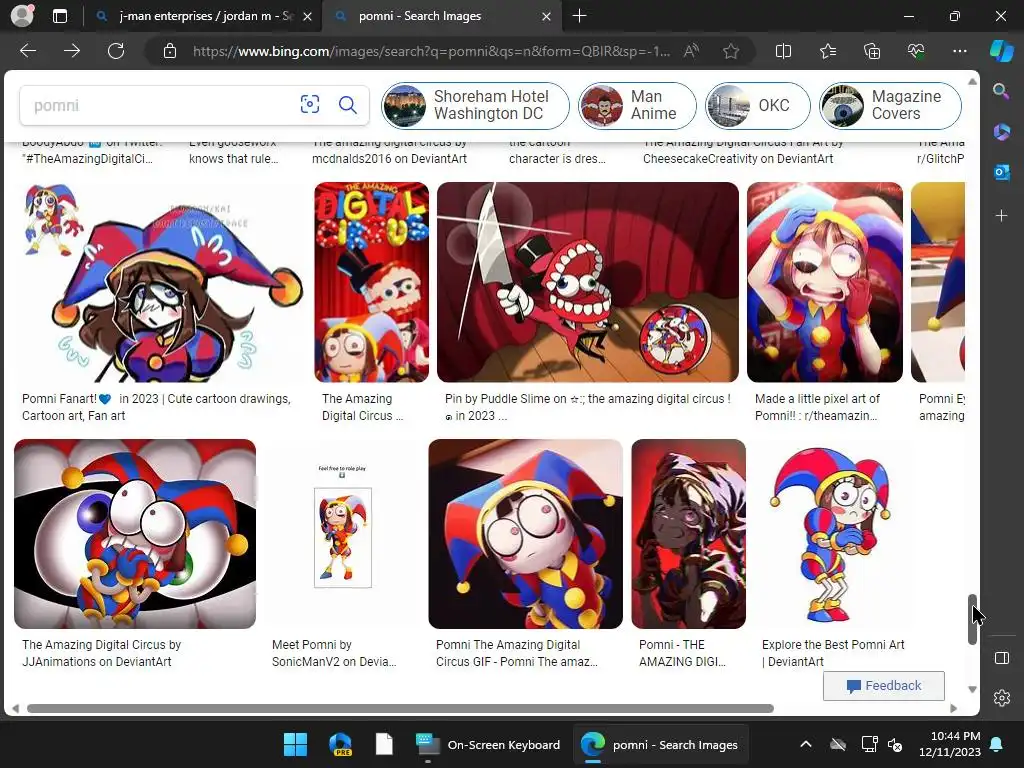The image size is (1024, 768).
Task: Add page to favorites star icon
Action: tap(731, 51)
